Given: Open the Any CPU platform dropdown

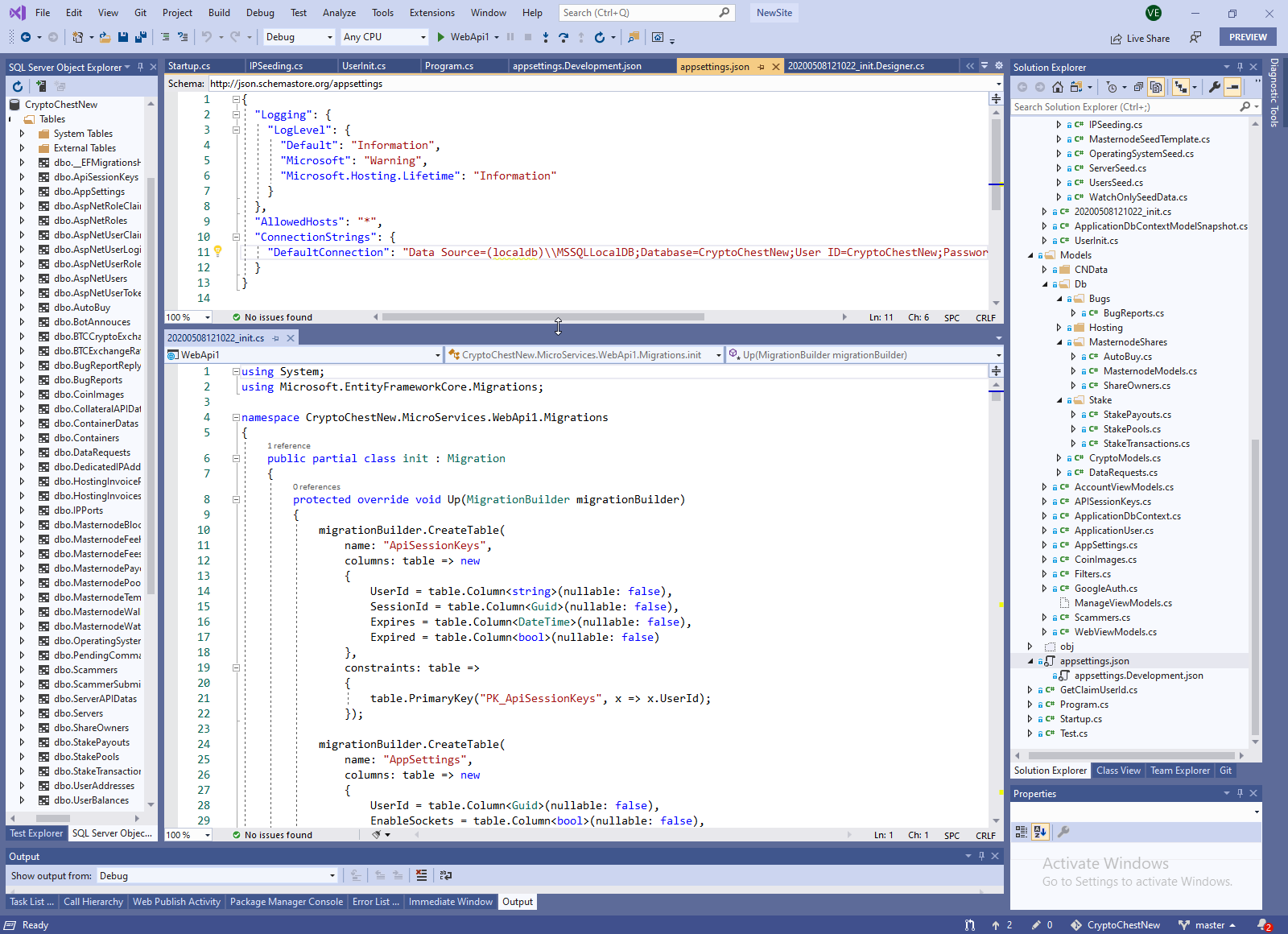Looking at the screenshot, I should [384, 37].
